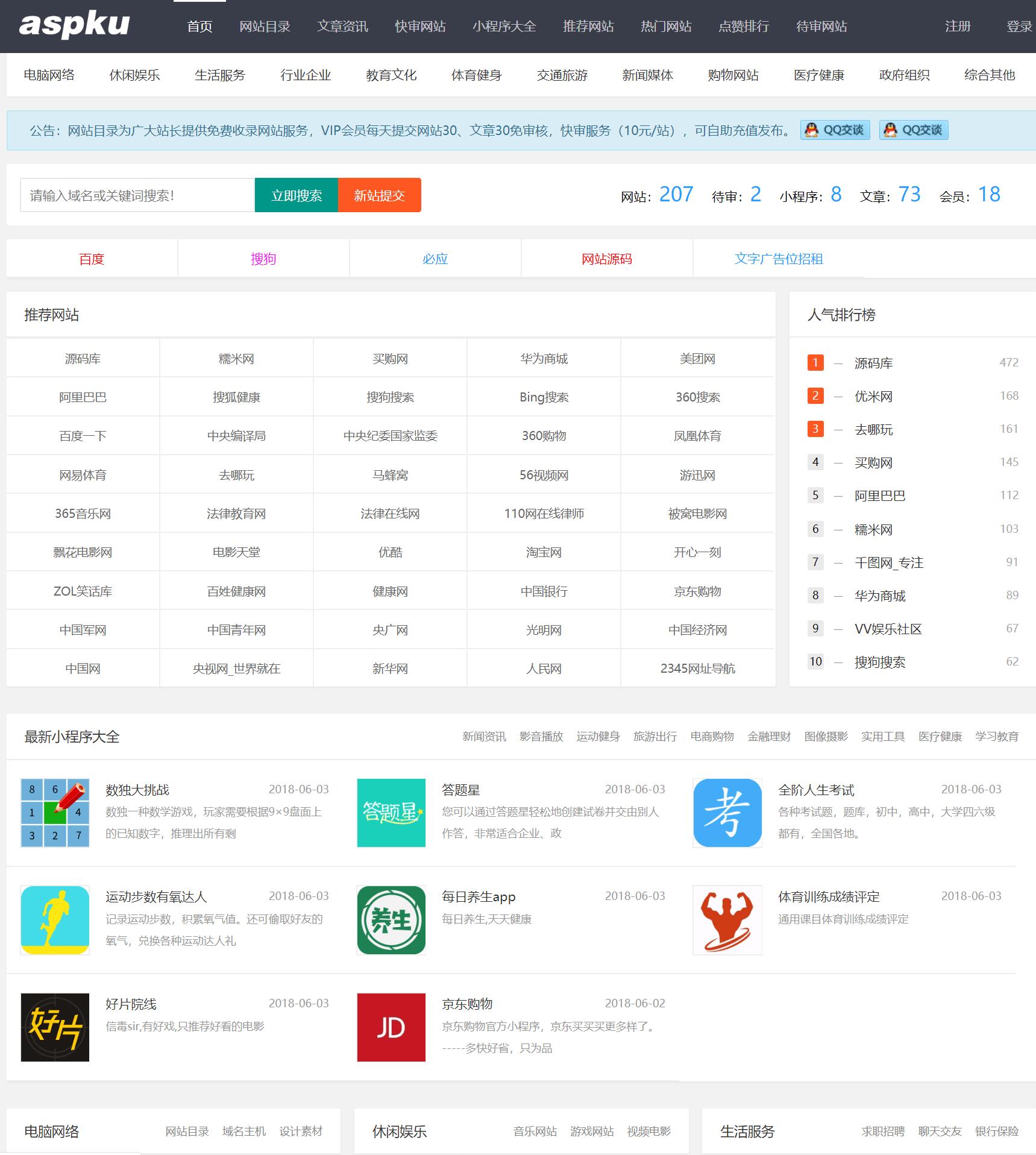This screenshot has height=1155, width=1036.
Task: Click rank badge 2 in 人气排行榜
Action: pos(815,395)
